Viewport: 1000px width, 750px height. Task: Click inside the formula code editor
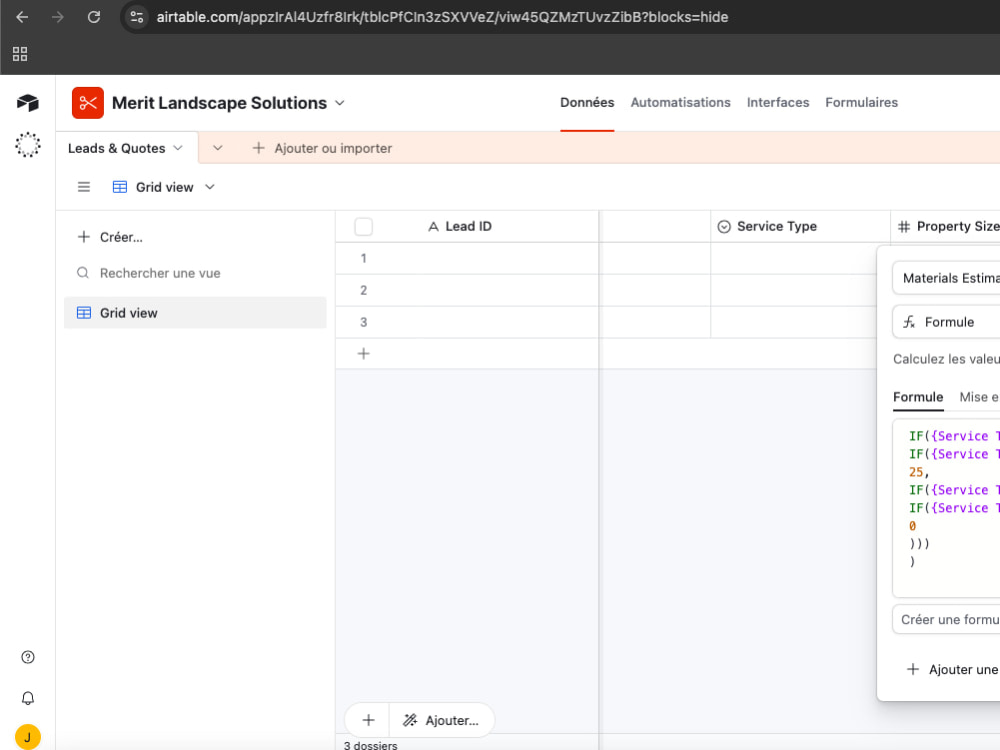(x=947, y=507)
